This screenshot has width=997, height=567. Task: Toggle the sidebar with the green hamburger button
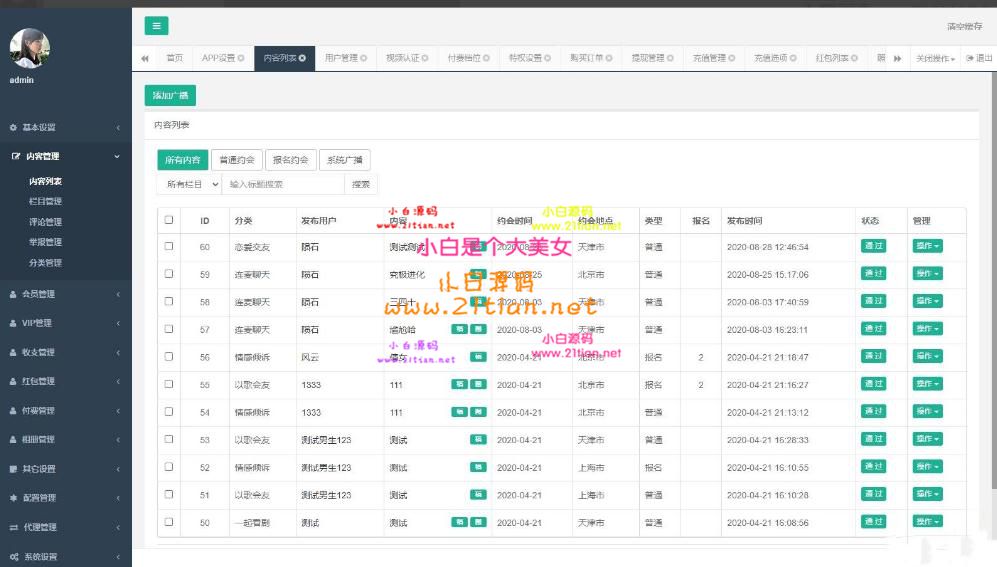156,26
